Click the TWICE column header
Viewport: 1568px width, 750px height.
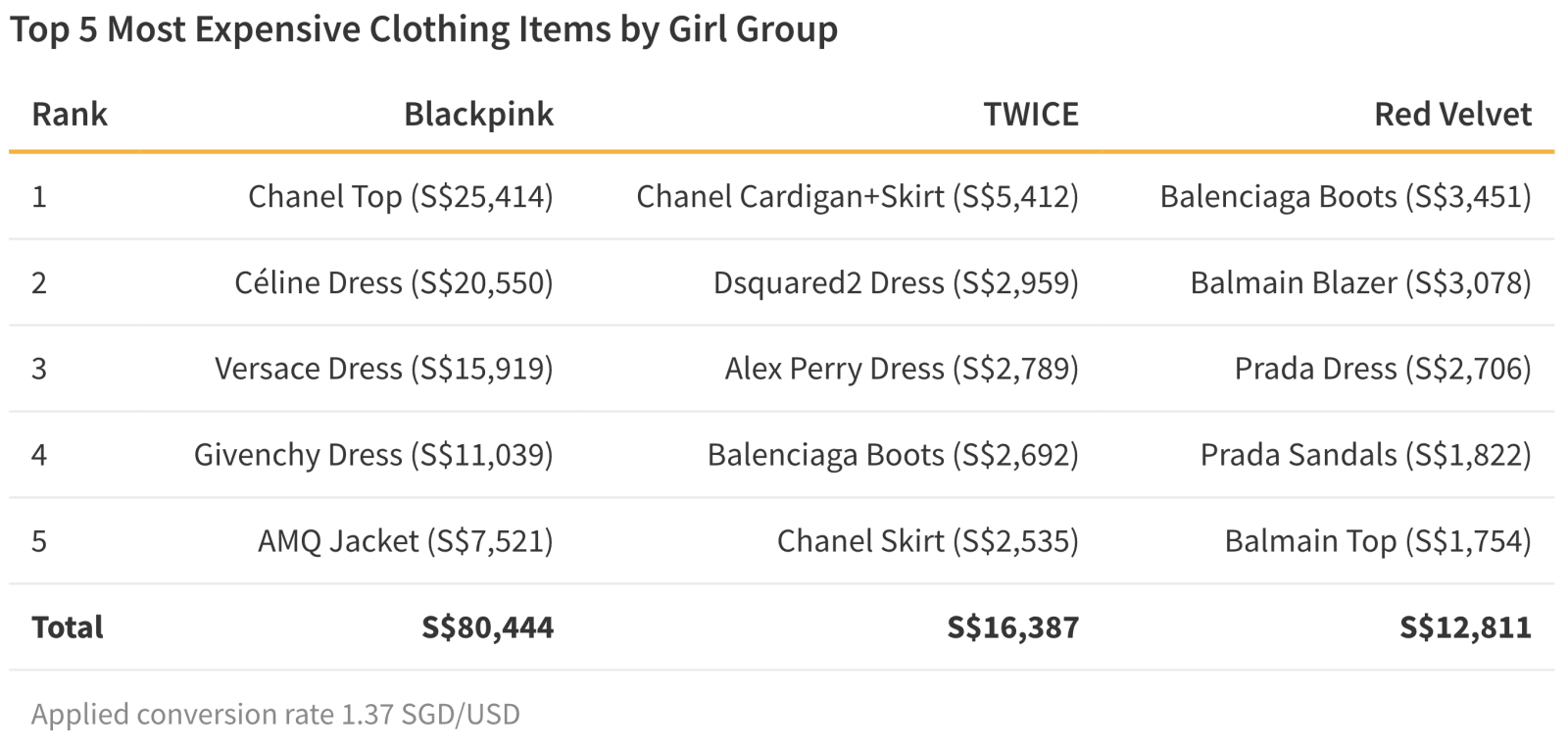(1031, 115)
